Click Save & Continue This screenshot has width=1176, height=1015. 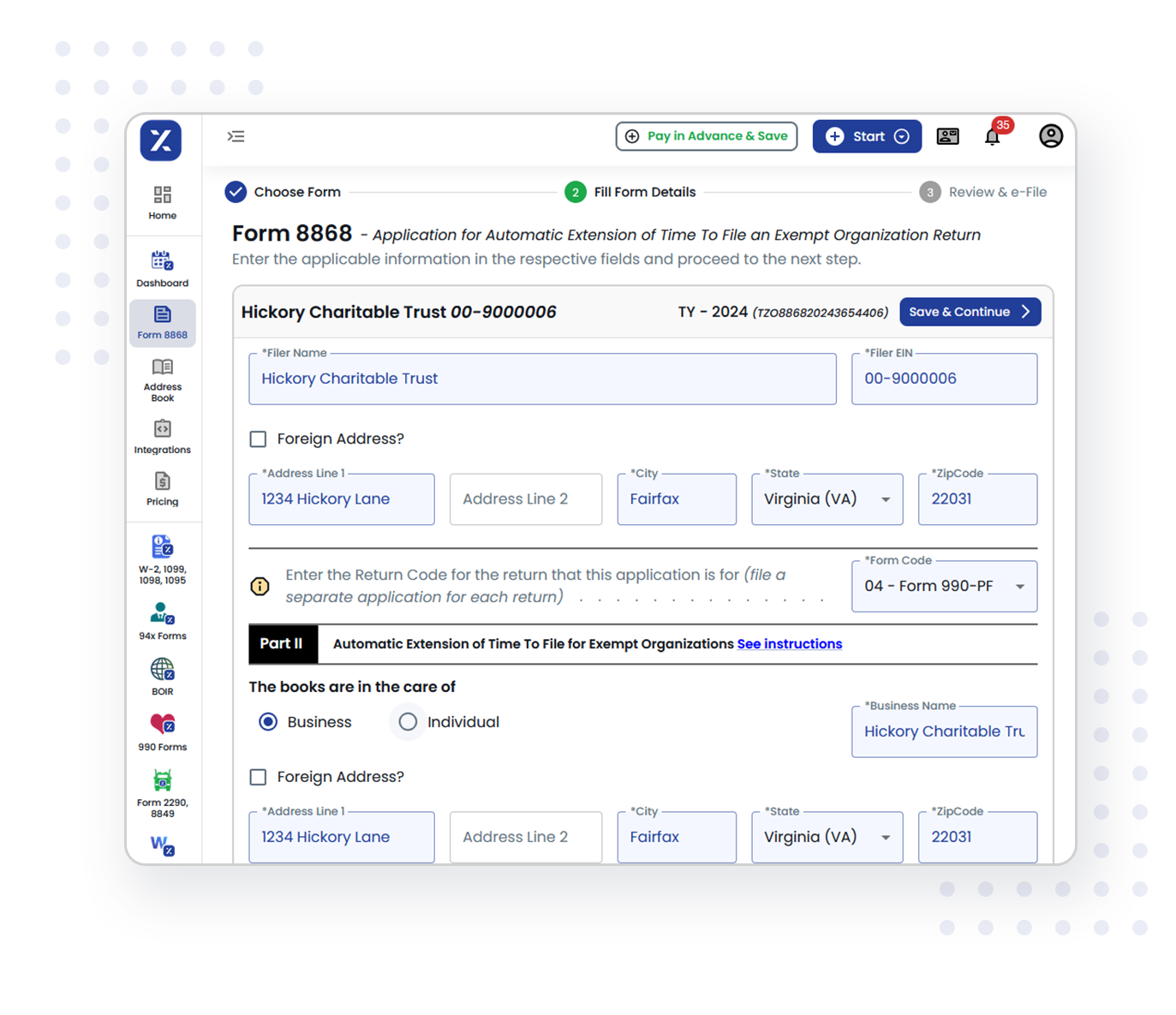coord(970,312)
